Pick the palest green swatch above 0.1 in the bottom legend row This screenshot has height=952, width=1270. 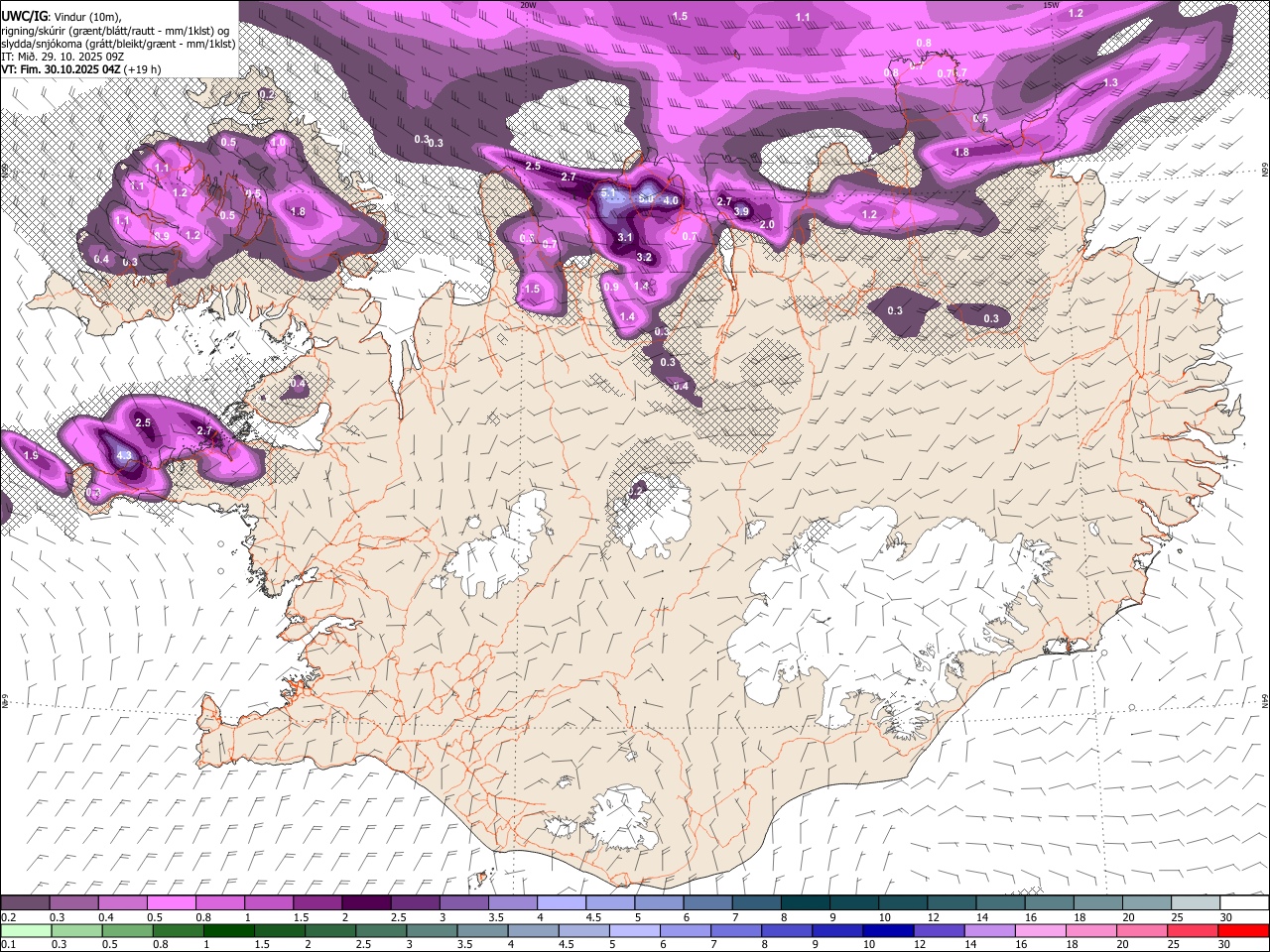(26, 930)
